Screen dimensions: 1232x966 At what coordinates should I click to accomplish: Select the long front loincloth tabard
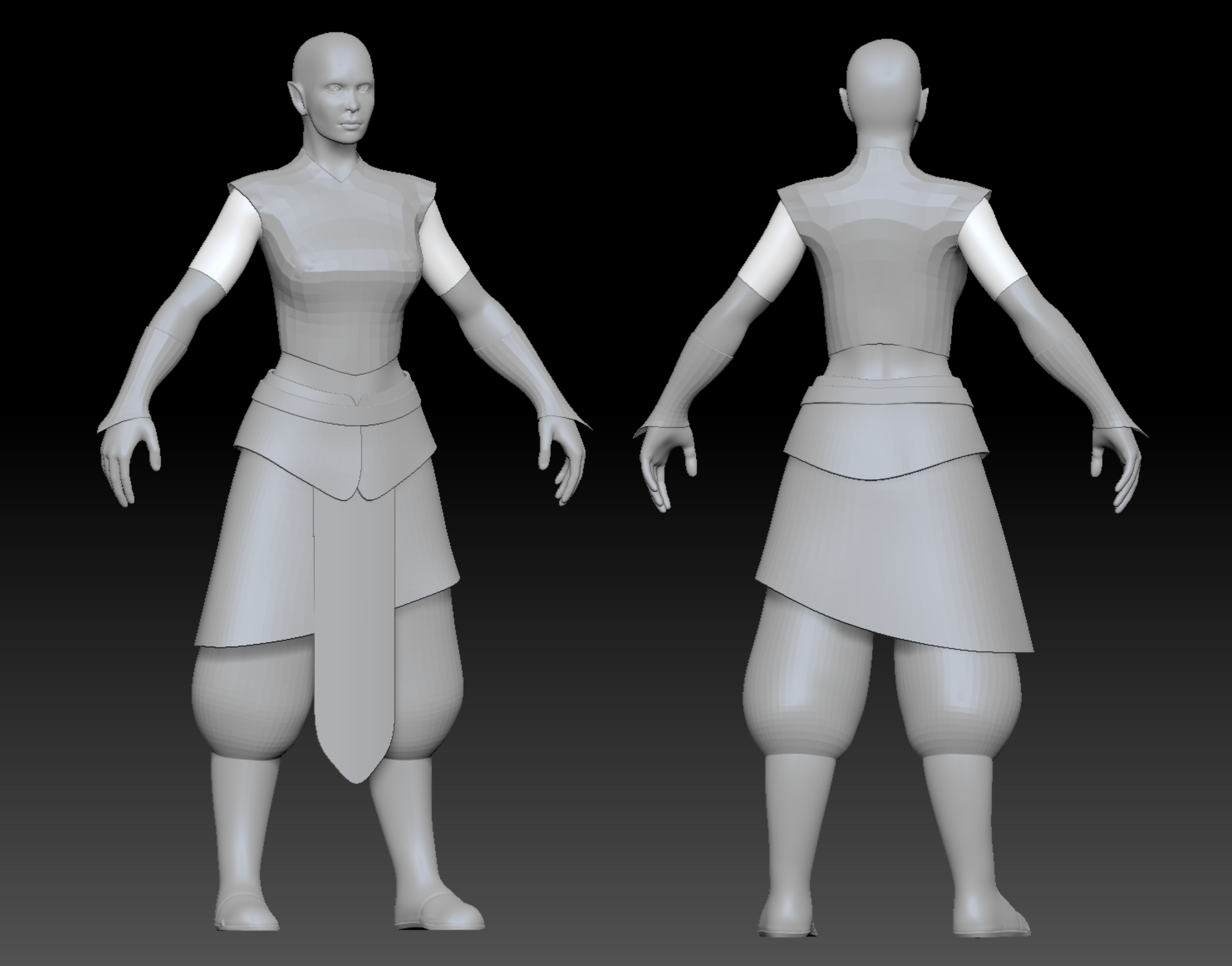tap(354, 628)
